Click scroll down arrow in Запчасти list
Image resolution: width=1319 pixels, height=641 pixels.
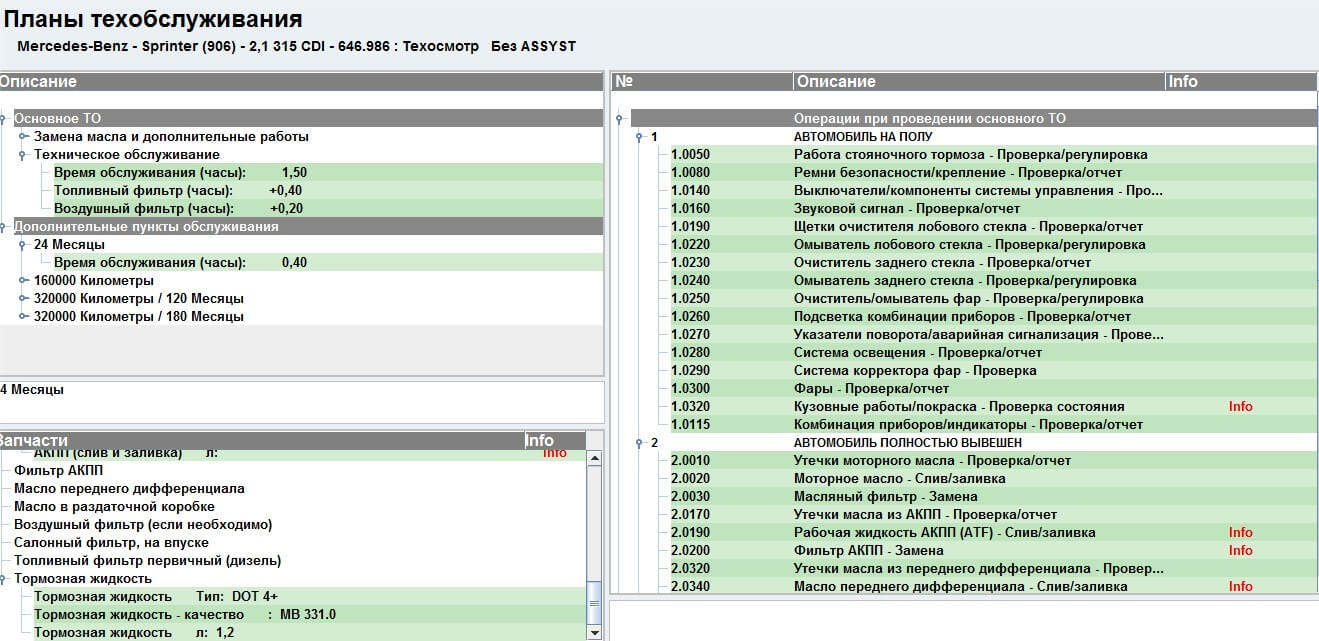pyautogui.click(x=594, y=632)
